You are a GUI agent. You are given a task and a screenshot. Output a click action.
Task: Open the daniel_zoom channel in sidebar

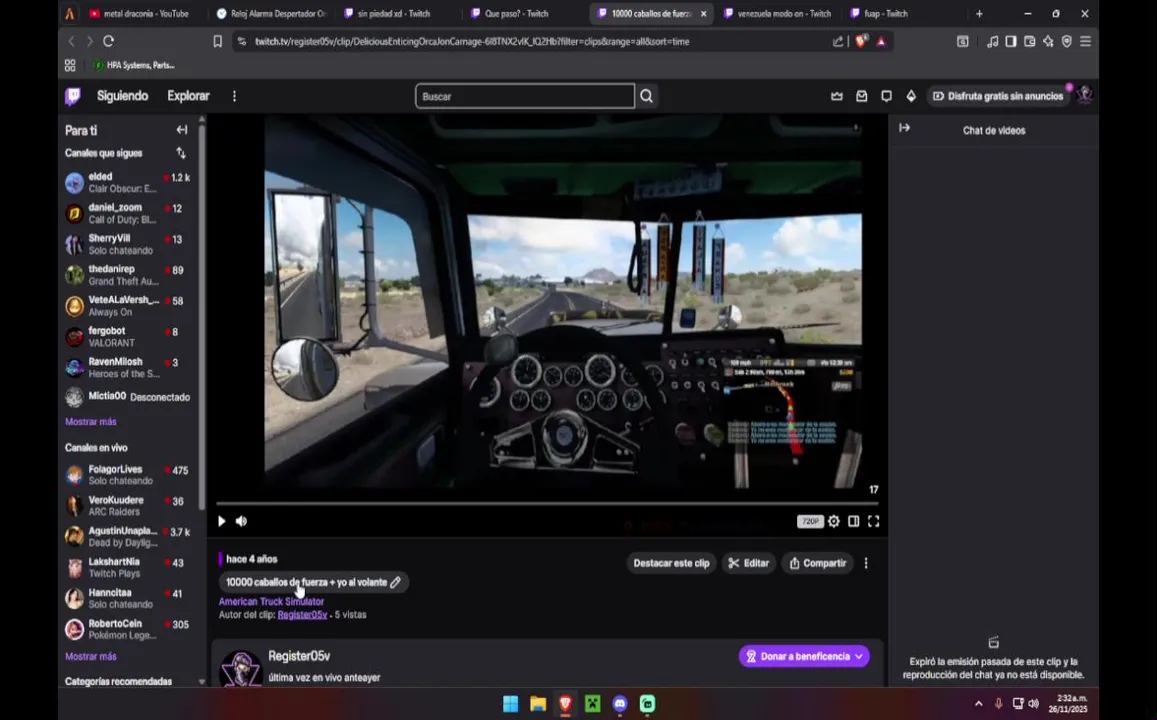(128, 213)
